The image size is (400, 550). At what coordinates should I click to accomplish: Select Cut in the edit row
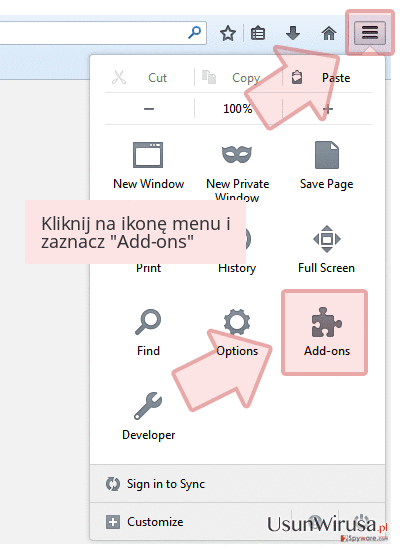(140, 78)
